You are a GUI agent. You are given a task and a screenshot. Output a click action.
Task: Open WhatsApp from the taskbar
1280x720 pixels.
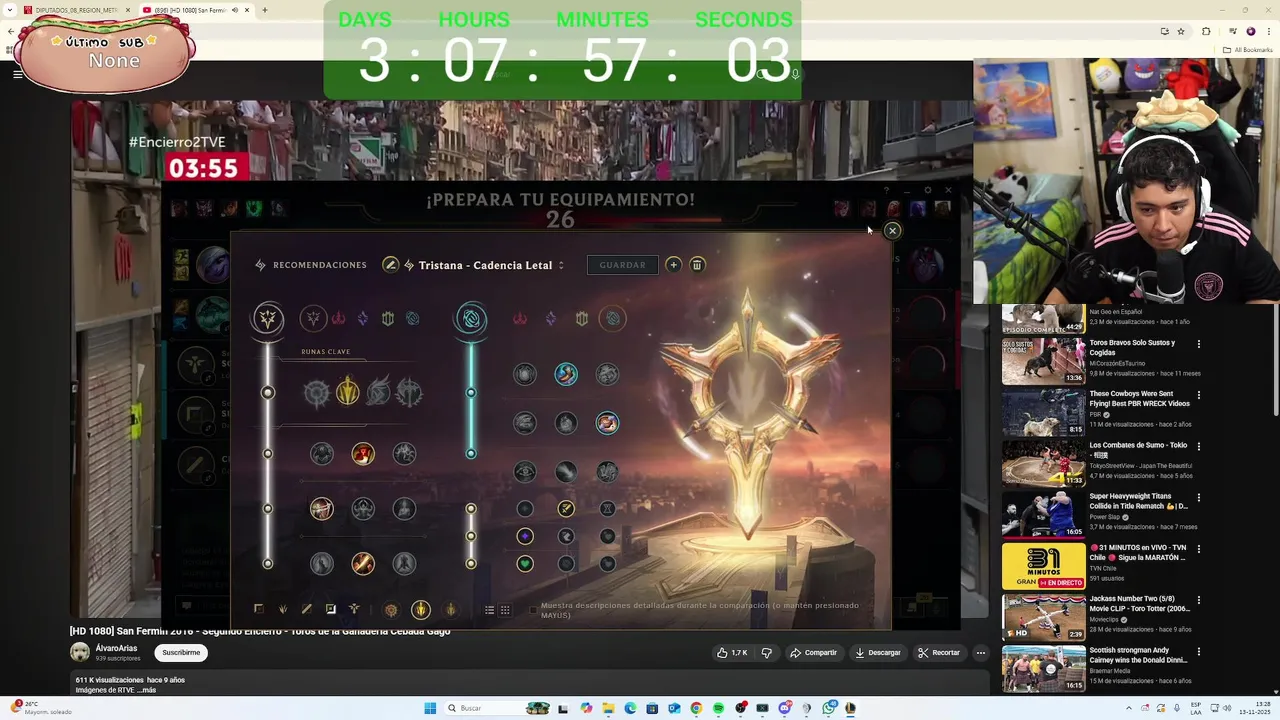coord(828,708)
